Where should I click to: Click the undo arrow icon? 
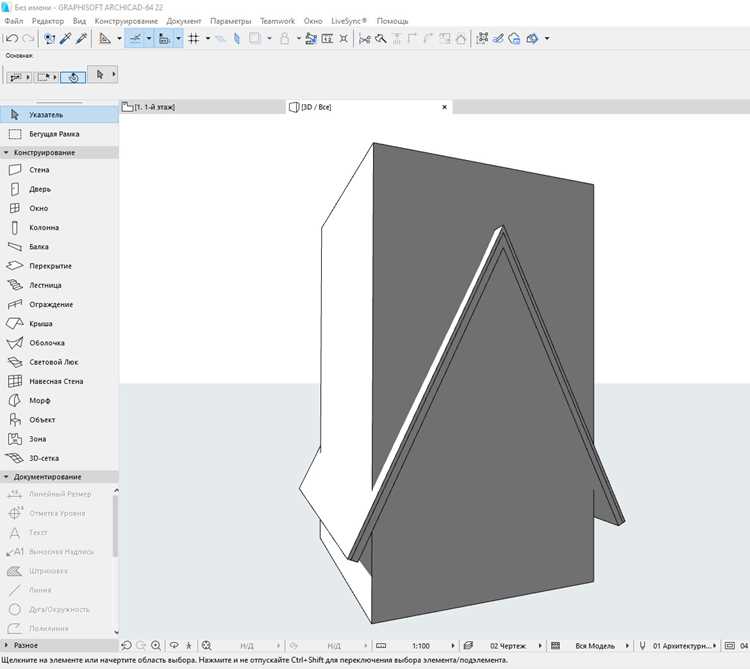click(12, 39)
